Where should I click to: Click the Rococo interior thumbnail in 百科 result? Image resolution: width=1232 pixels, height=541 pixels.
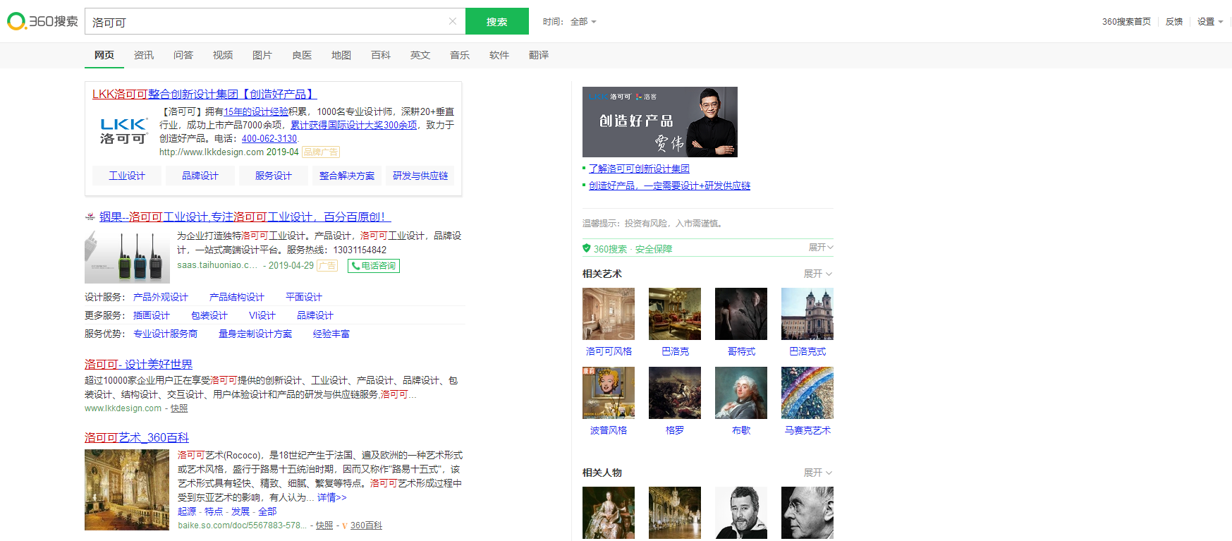tap(127, 490)
